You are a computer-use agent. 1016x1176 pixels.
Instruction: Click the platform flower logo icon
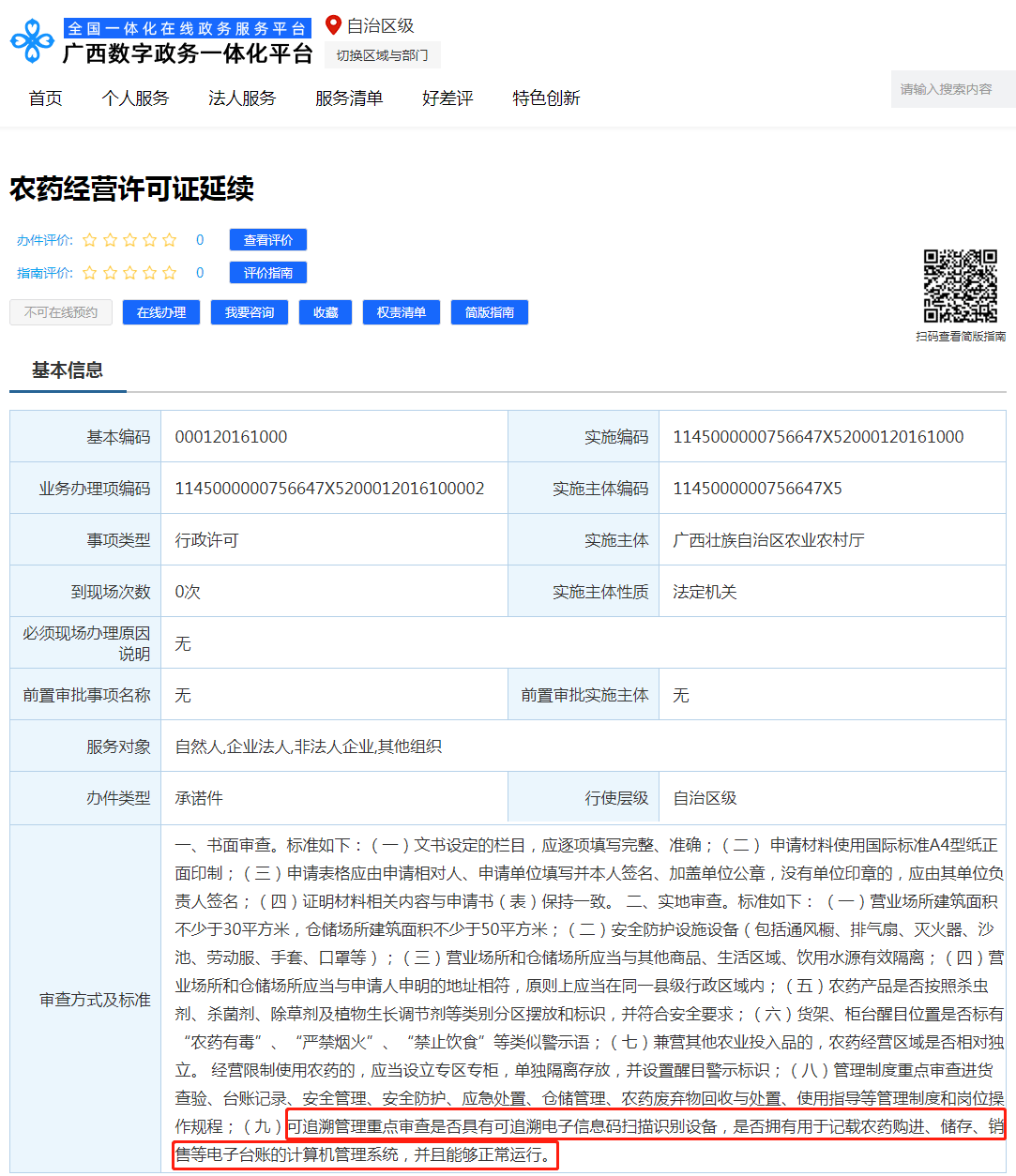[33, 41]
